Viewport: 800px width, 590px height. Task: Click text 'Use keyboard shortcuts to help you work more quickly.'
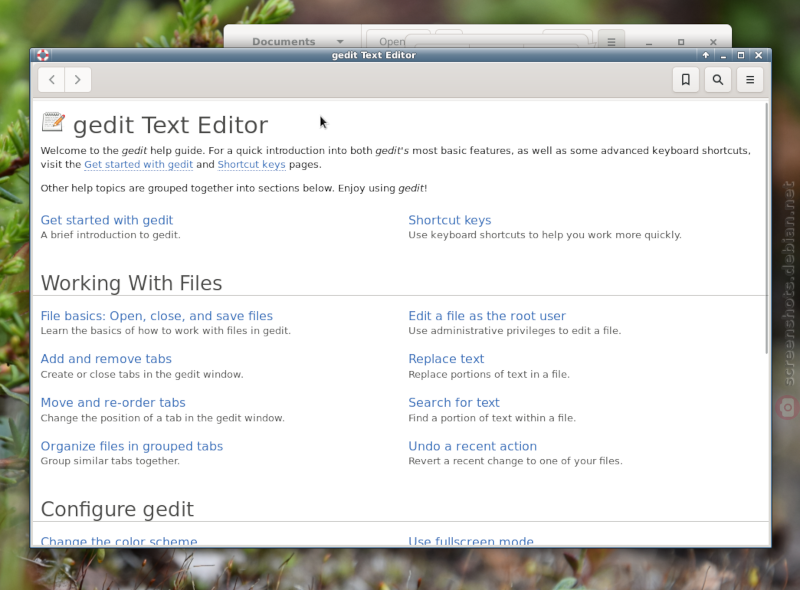(x=545, y=235)
